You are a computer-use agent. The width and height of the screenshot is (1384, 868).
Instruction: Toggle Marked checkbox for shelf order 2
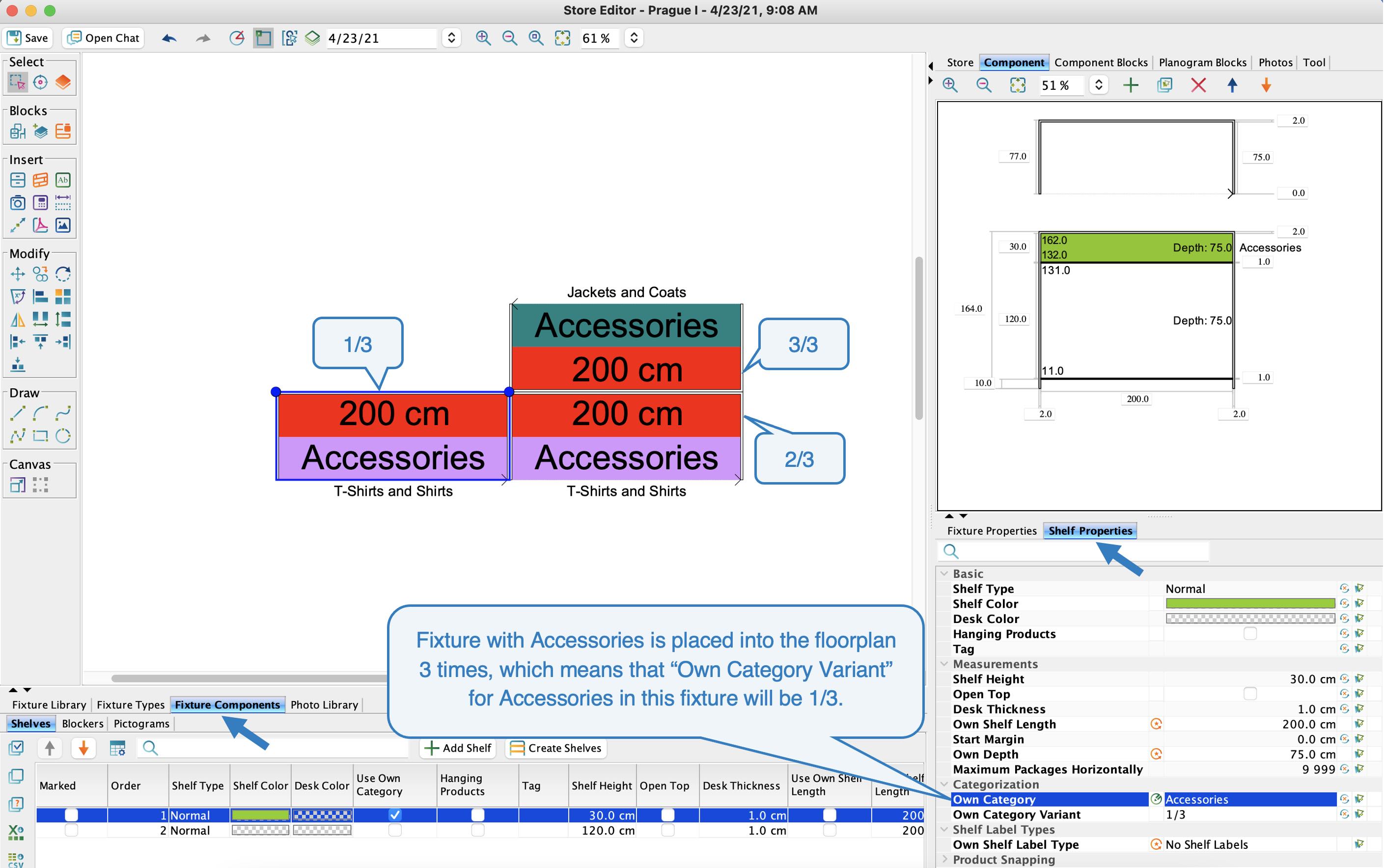coord(71,830)
